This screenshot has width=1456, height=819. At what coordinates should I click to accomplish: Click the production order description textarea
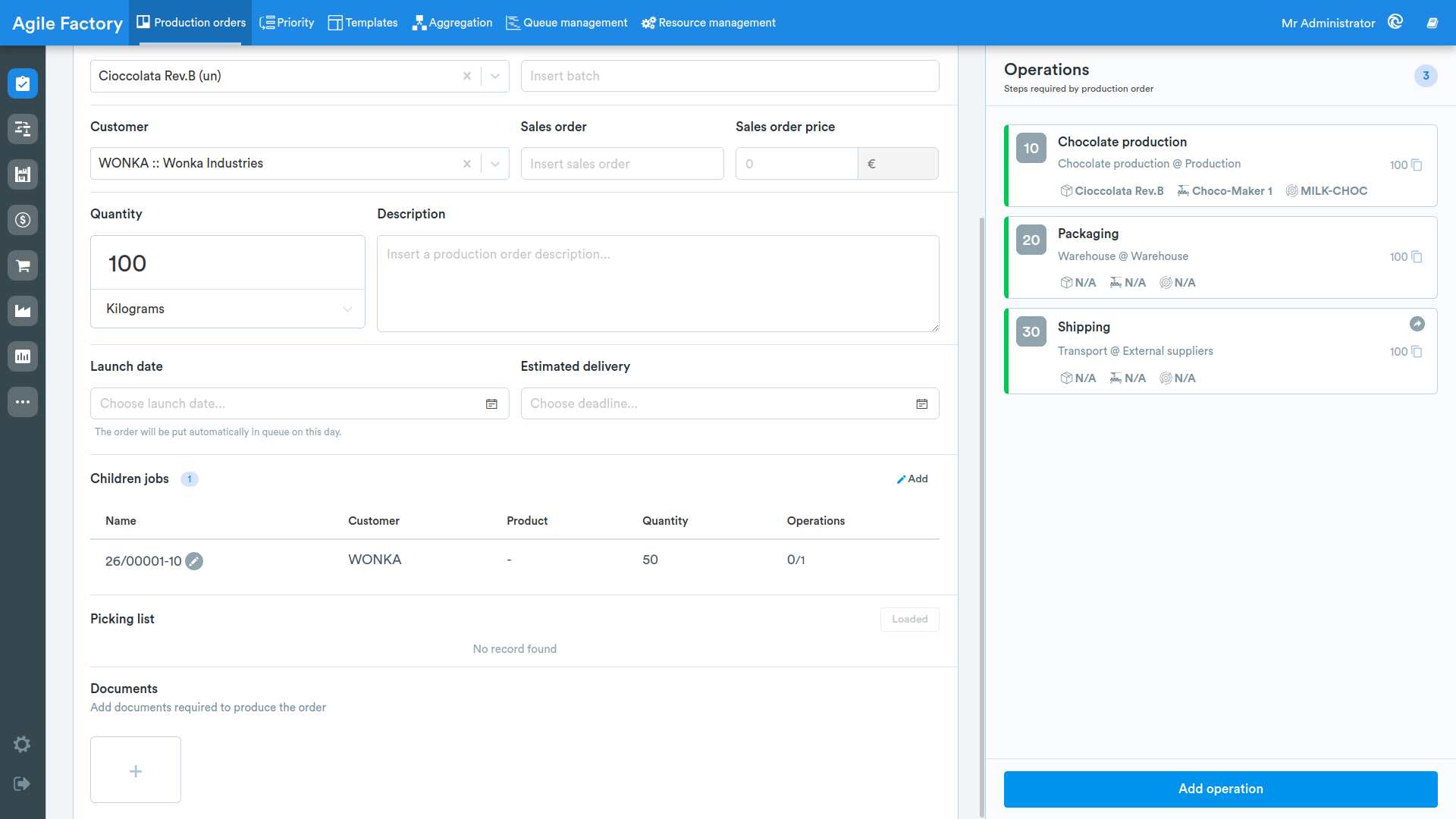(657, 284)
